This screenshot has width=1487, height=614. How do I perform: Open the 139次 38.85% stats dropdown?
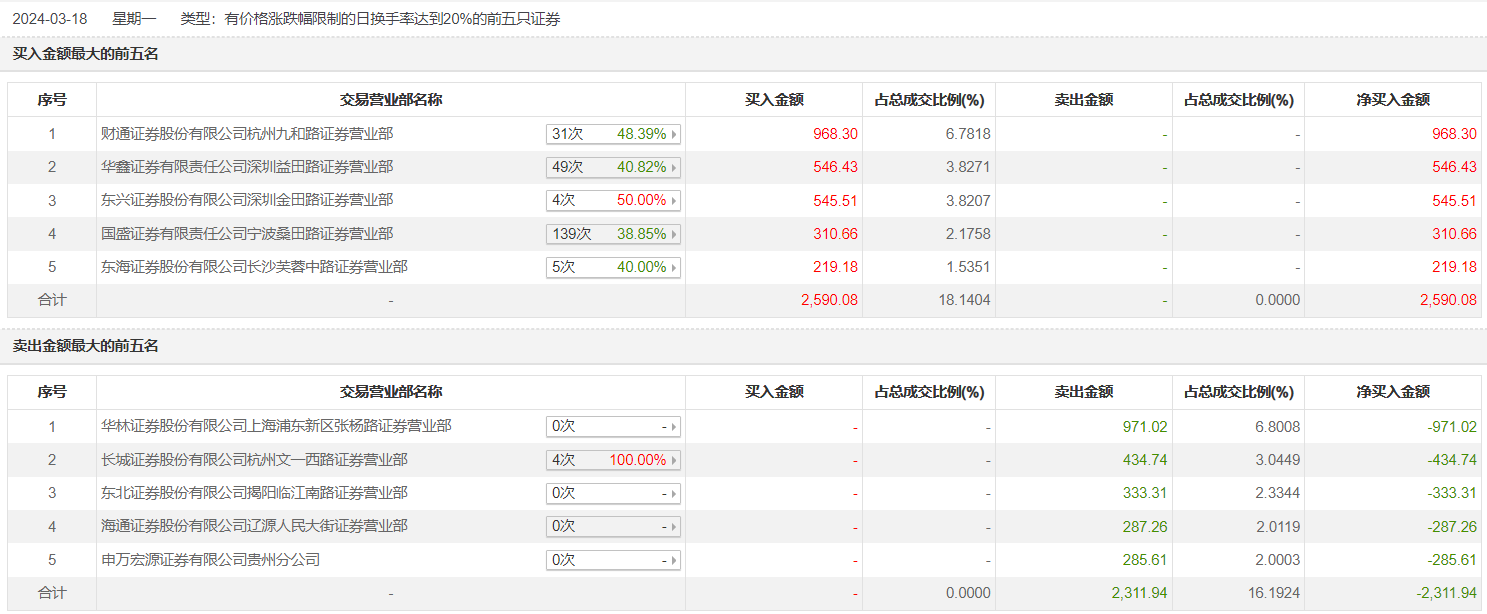click(613, 234)
